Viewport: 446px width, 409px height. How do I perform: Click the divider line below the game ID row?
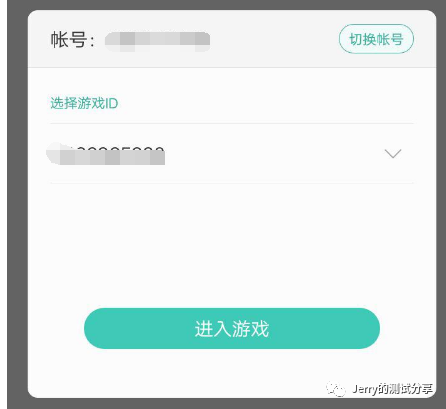232,183
